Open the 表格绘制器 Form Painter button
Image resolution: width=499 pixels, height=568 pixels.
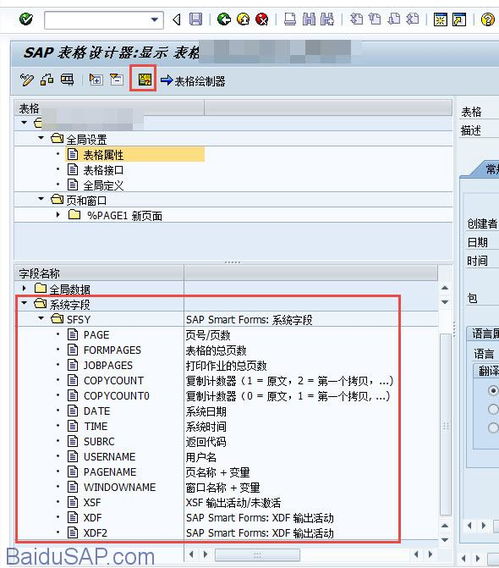193,80
